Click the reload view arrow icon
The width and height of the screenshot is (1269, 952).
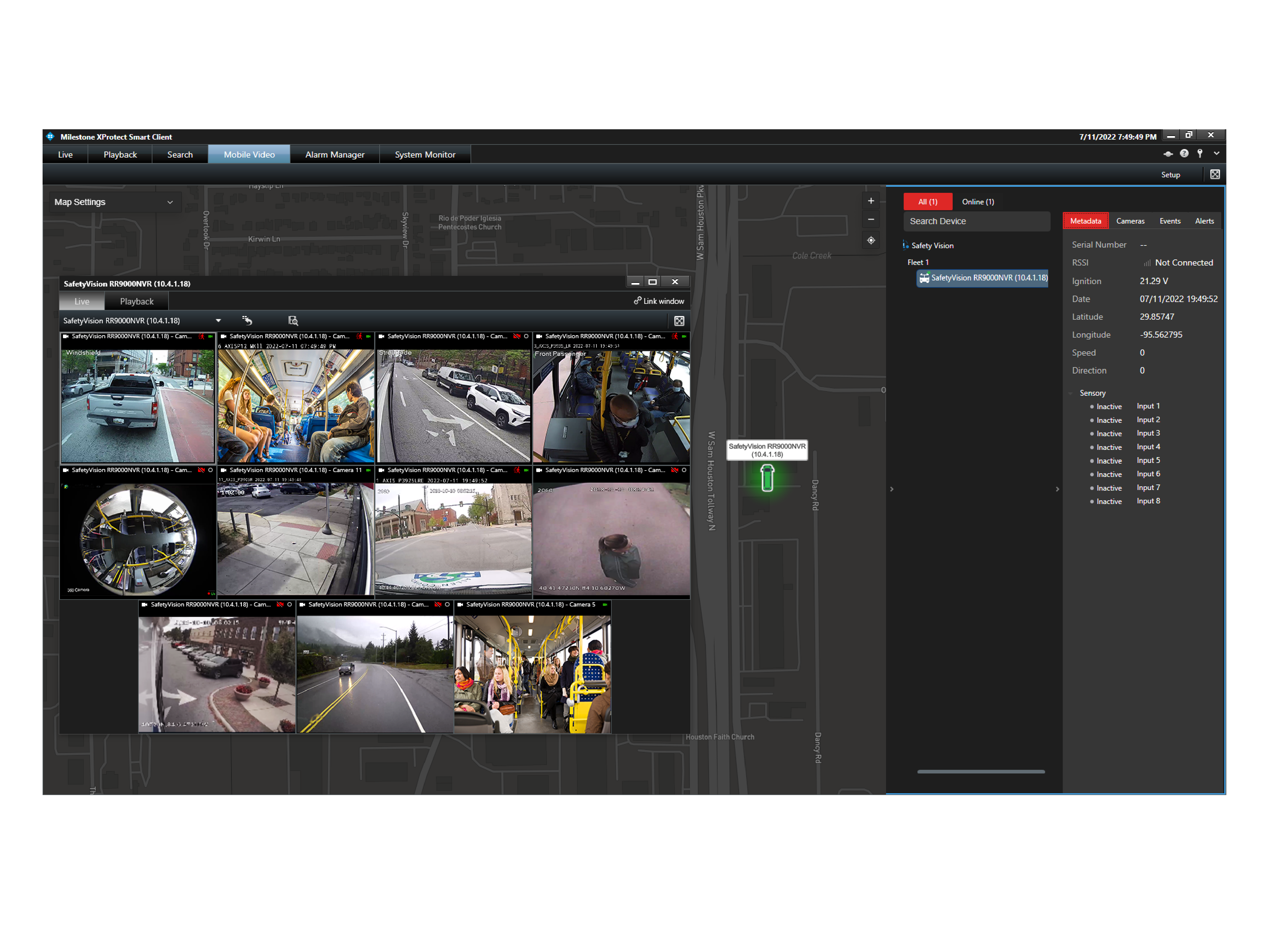click(x=247, y=321)
